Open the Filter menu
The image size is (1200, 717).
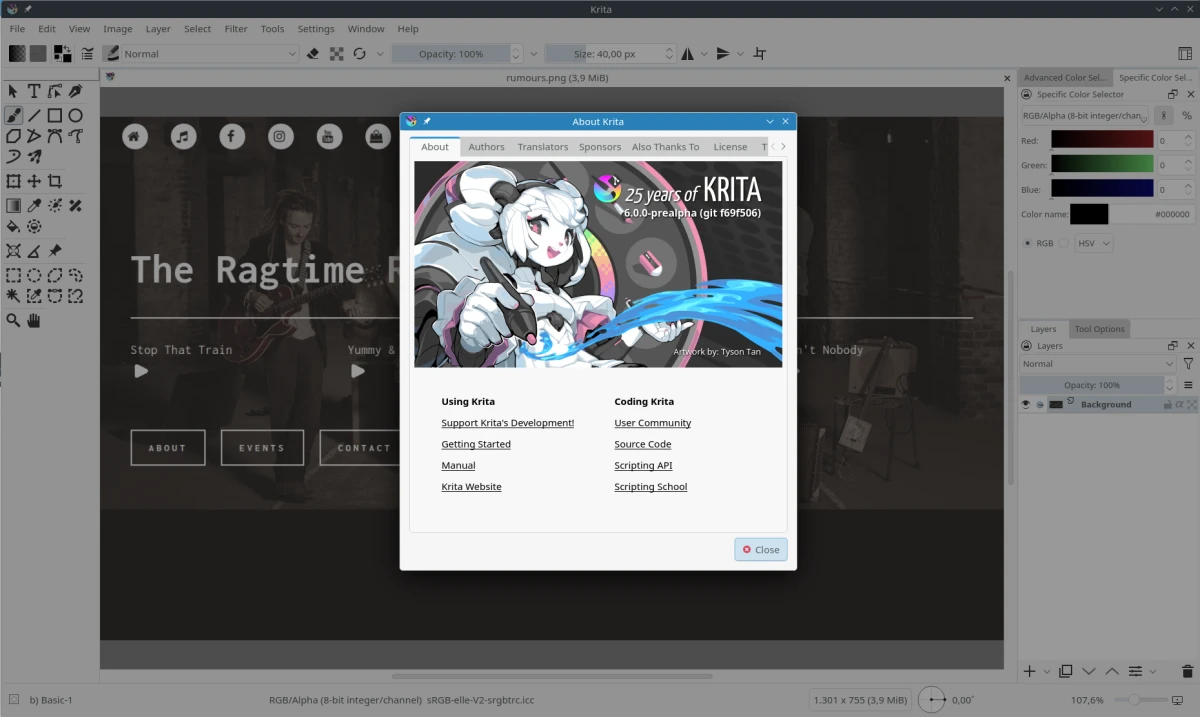236,29
